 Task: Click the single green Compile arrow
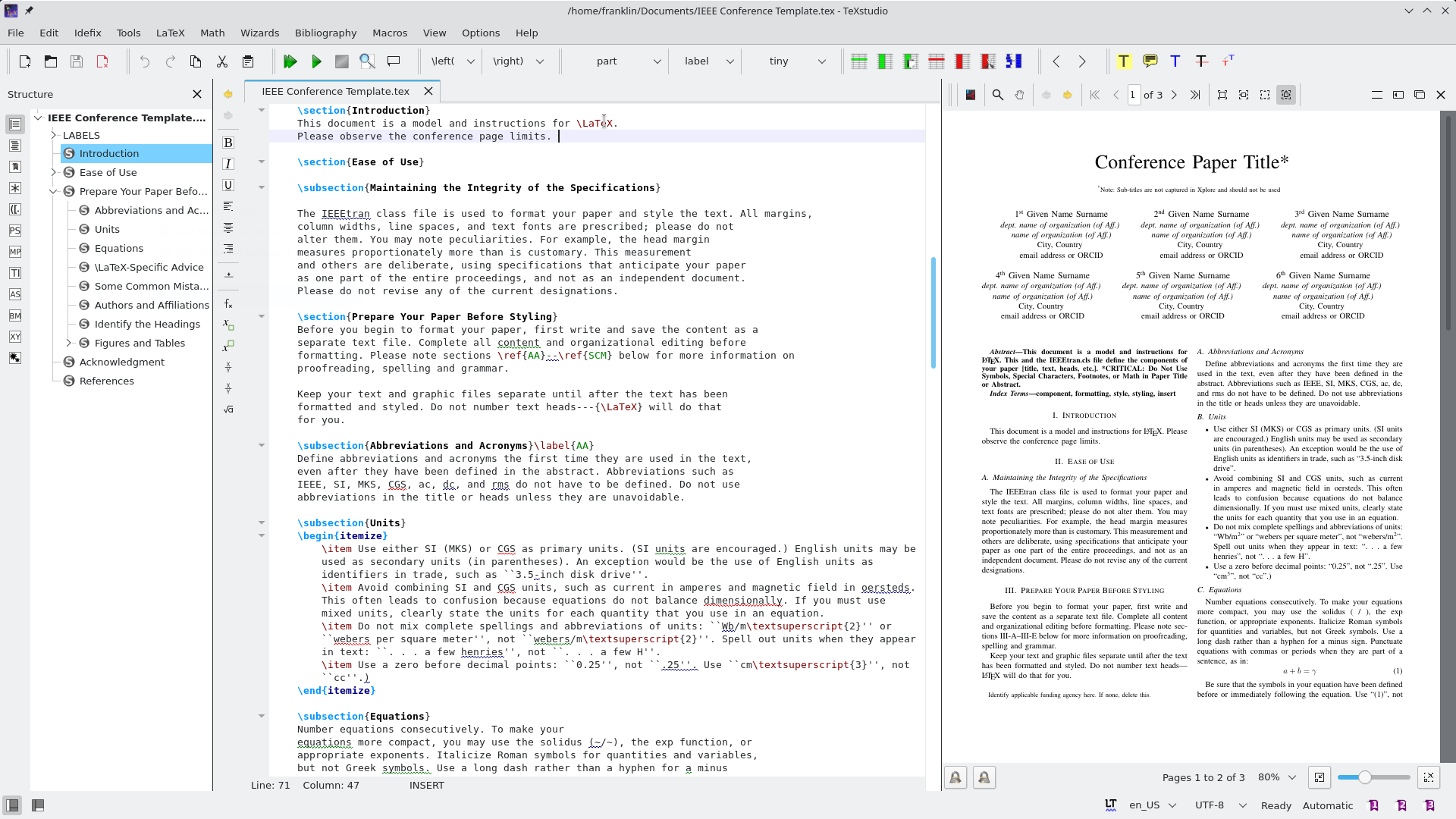pyautogui.click(x=316, y=61)
